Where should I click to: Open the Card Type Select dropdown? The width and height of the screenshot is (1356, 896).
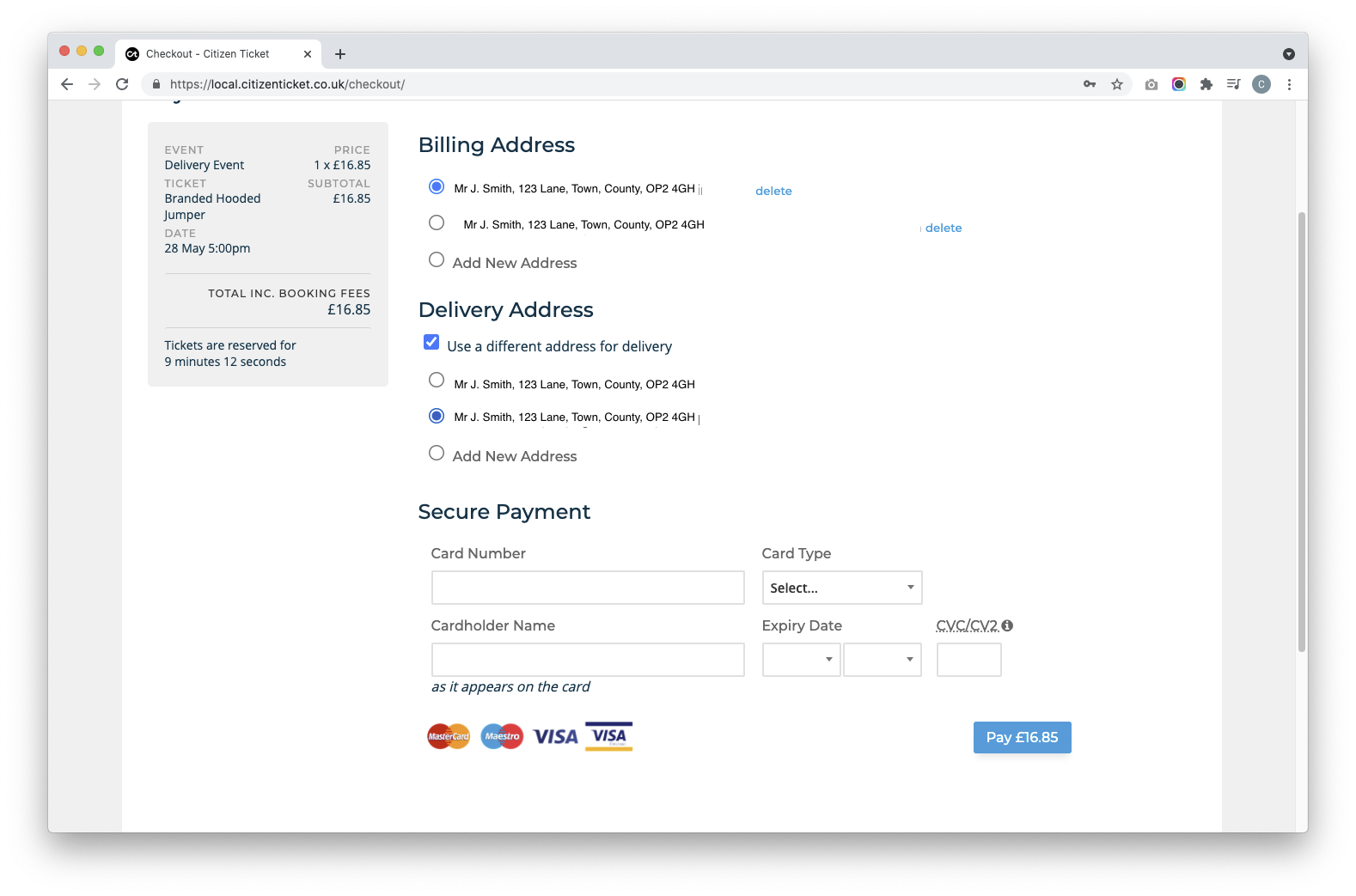[x=842, y=588]
